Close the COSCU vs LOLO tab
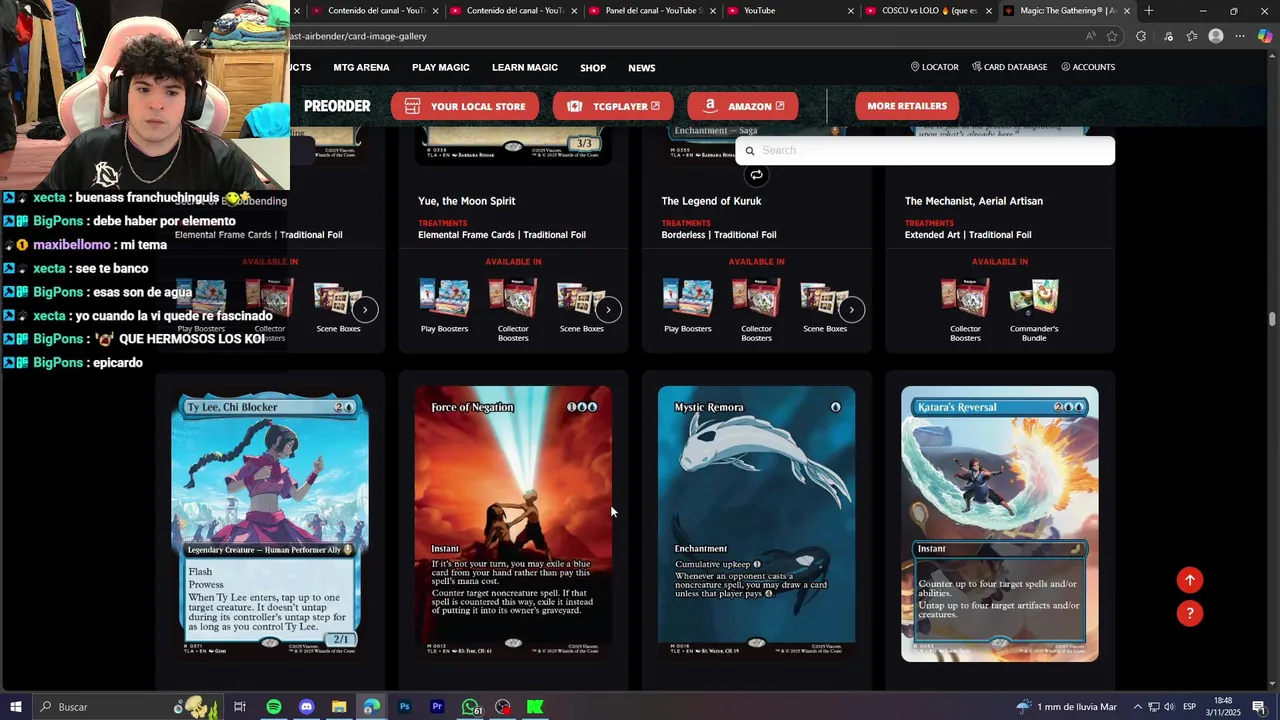 pyautogui.click(x=989, y=11)
